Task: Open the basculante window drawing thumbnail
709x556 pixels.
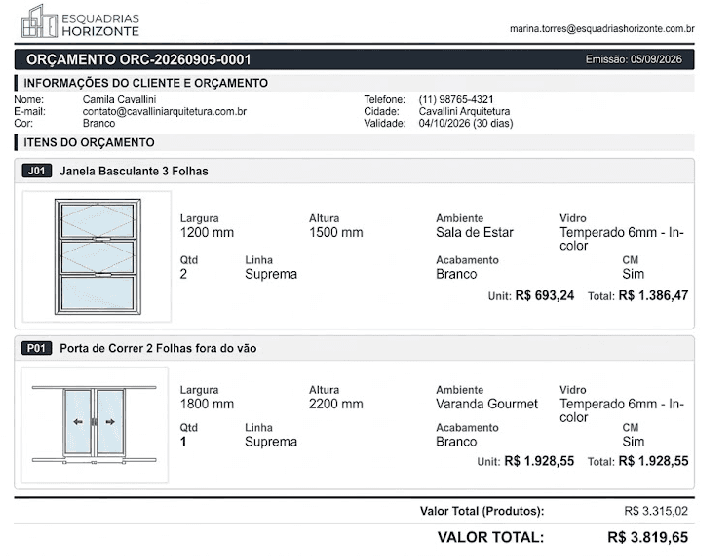Action: [97, 256]
